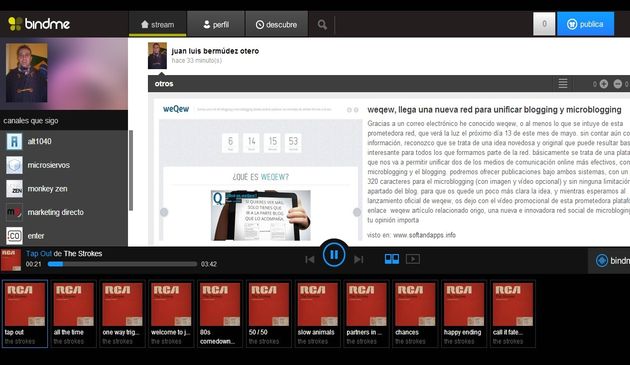Select the marketing directo channel
Viewport: 630px width, 365px height.
point(64,212)
